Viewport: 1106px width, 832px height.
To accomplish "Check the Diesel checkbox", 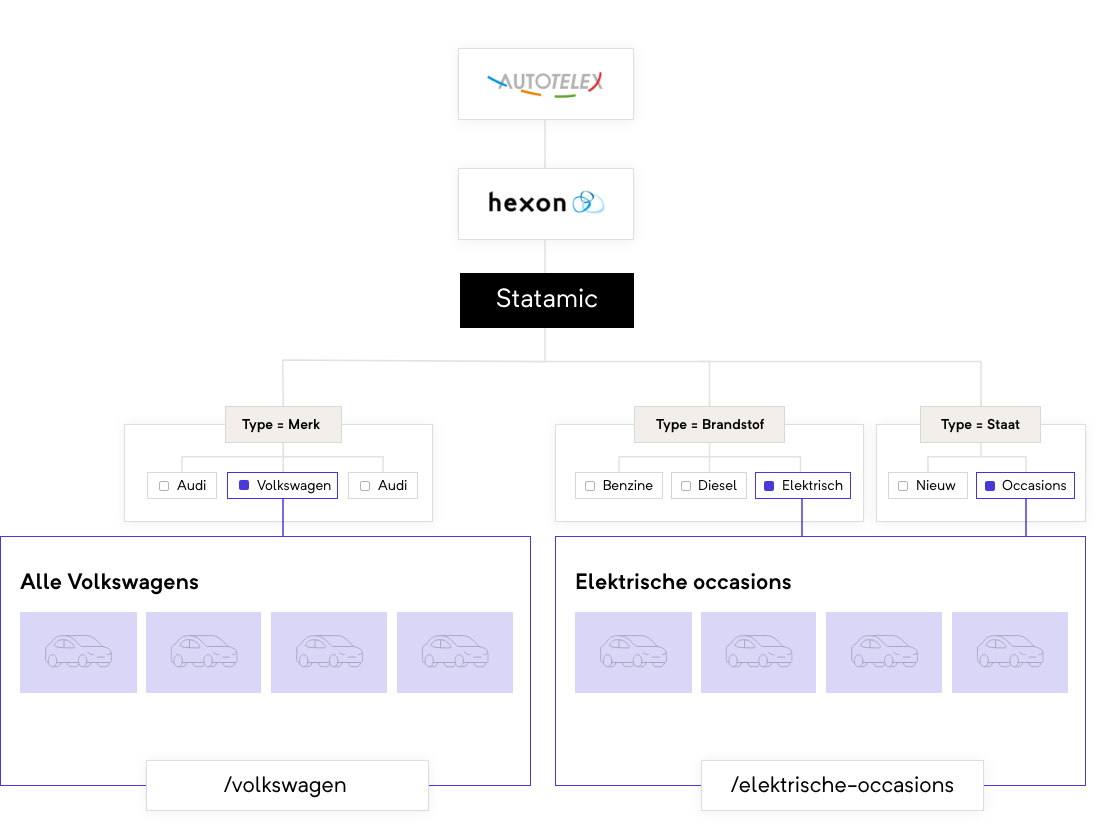I will click(686, 486).
